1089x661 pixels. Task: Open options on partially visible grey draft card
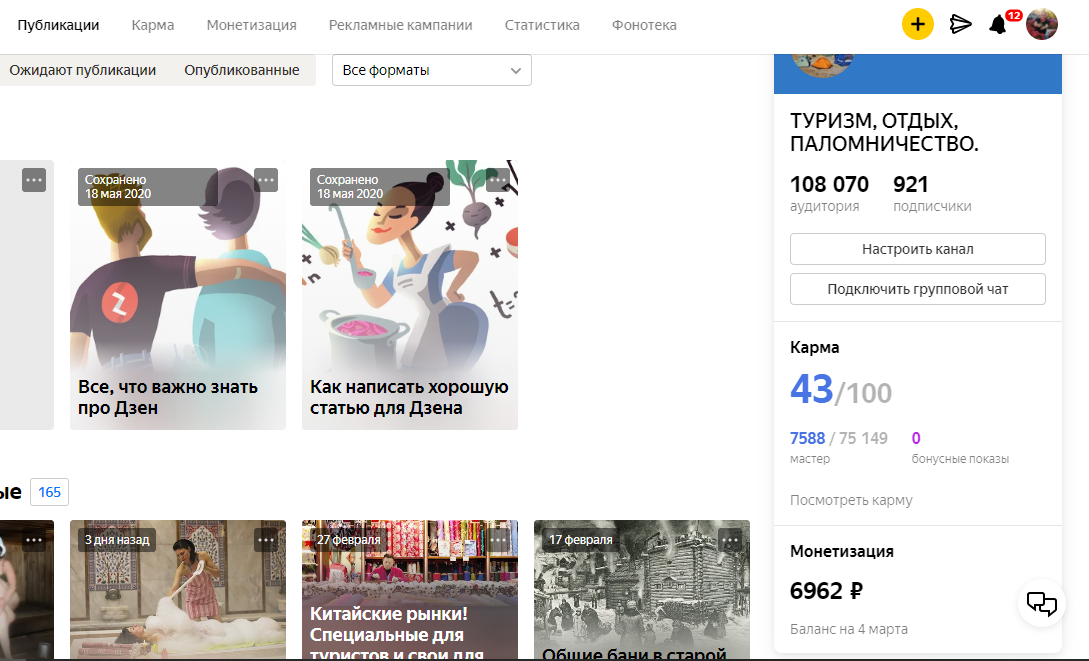(34, 180)
